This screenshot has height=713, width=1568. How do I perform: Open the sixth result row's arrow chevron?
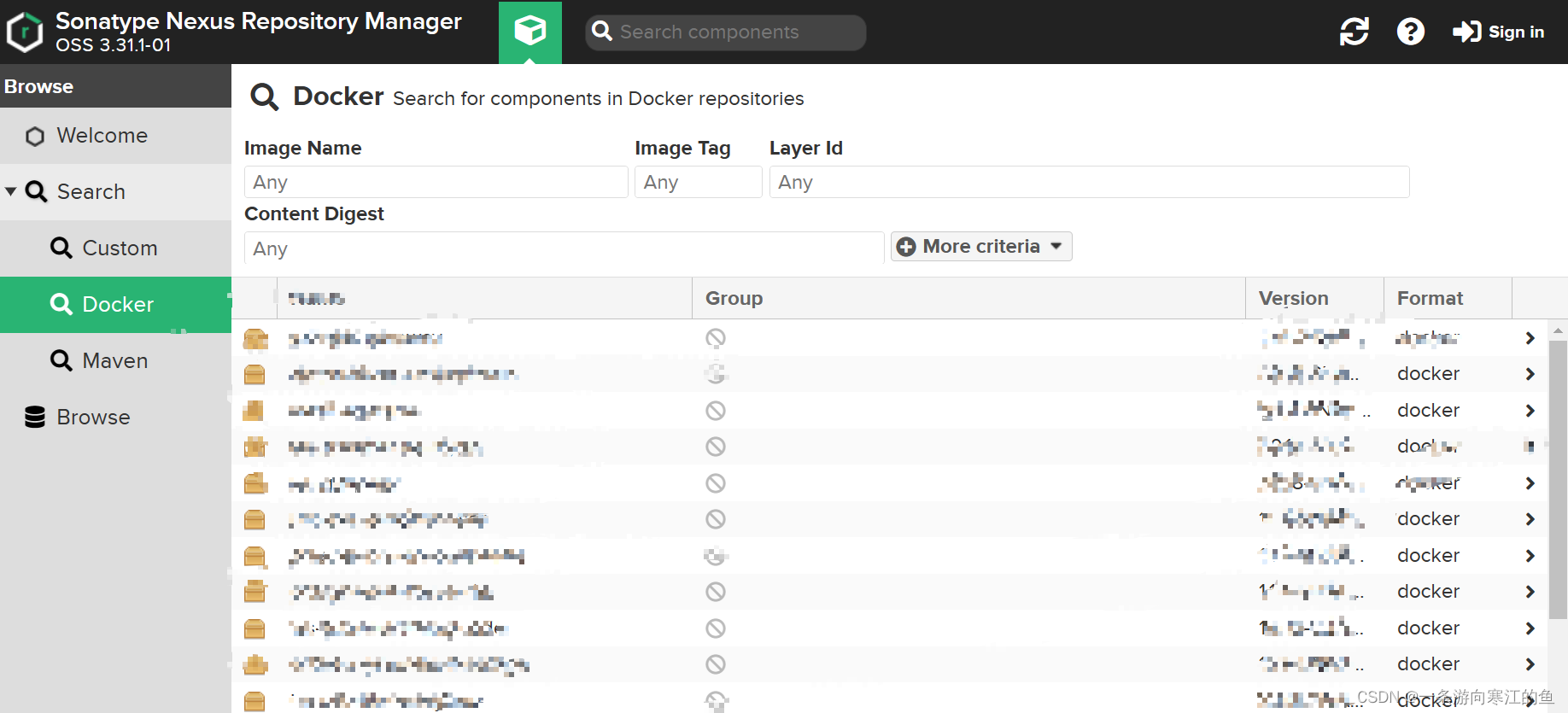point(1530,519)
